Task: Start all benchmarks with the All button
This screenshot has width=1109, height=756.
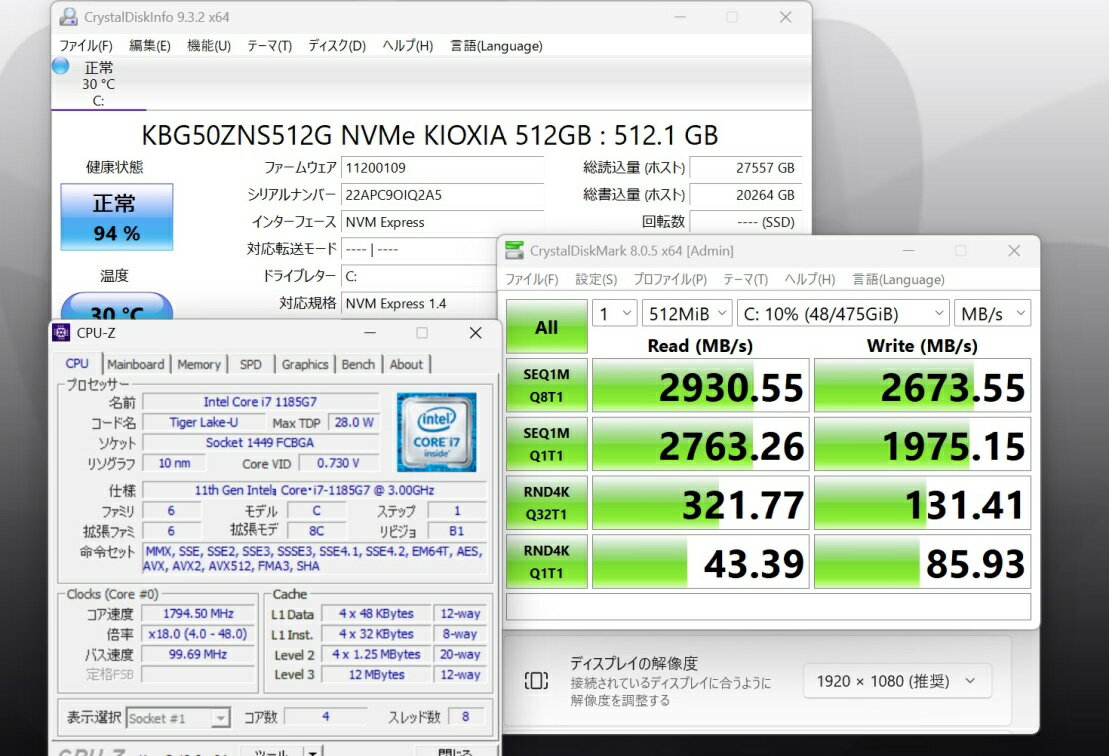Action: 546,327
